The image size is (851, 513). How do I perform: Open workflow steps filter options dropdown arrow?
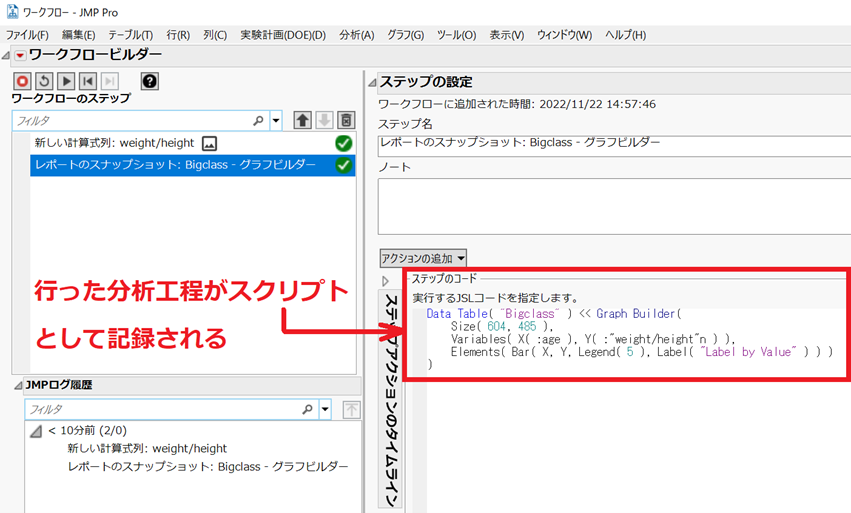pyautogui.click(x=276, y=121)
